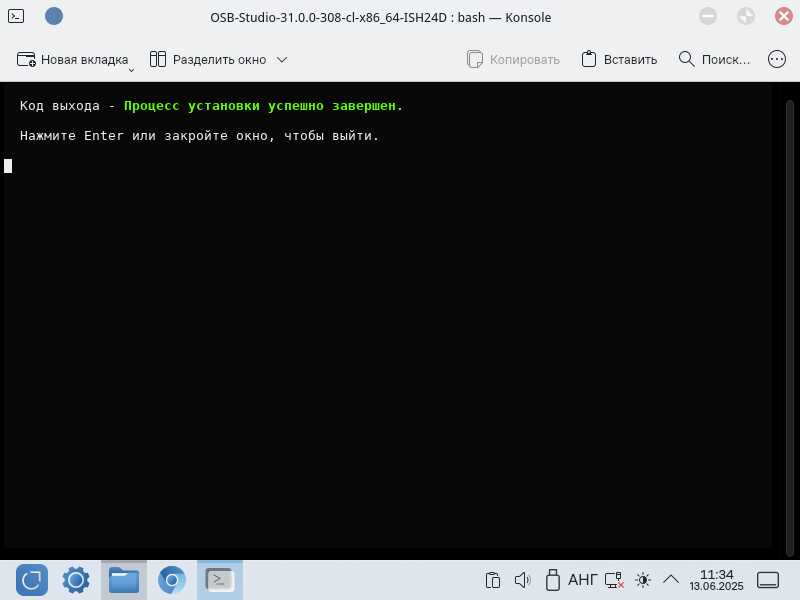Launch the Chromium browser from taskbar

pos(172,580)
